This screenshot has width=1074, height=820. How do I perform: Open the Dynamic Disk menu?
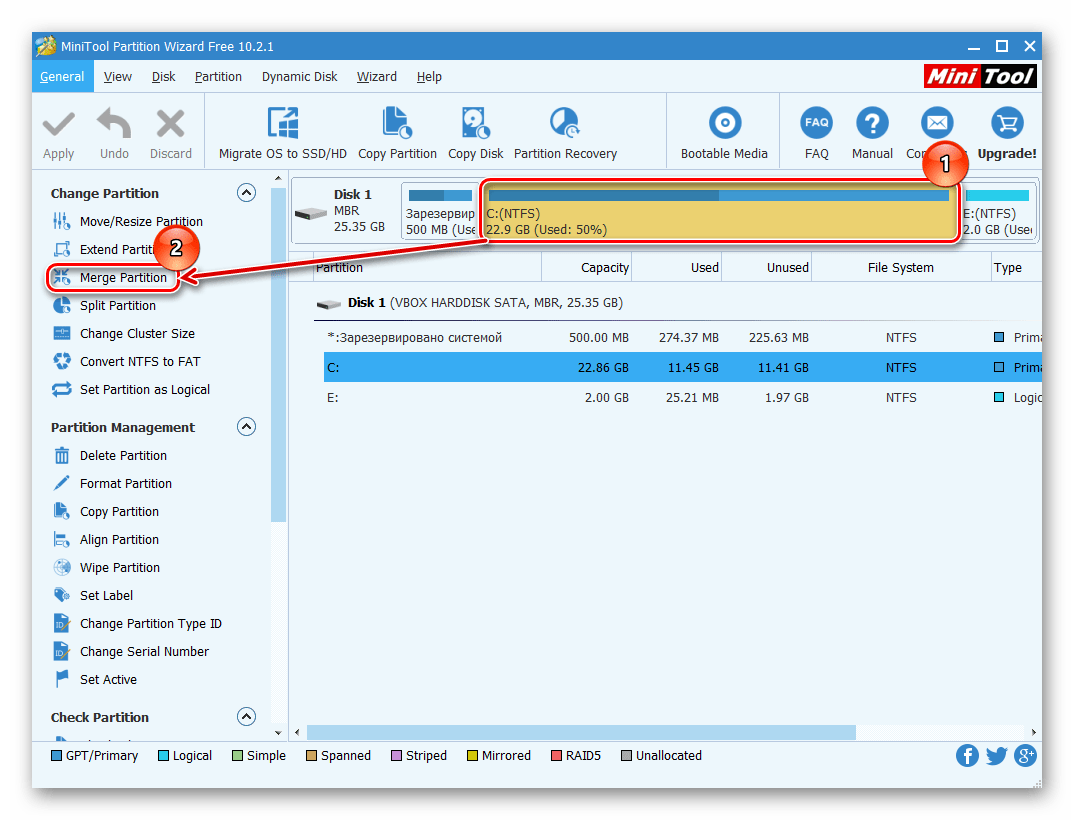tap(299, 77)
